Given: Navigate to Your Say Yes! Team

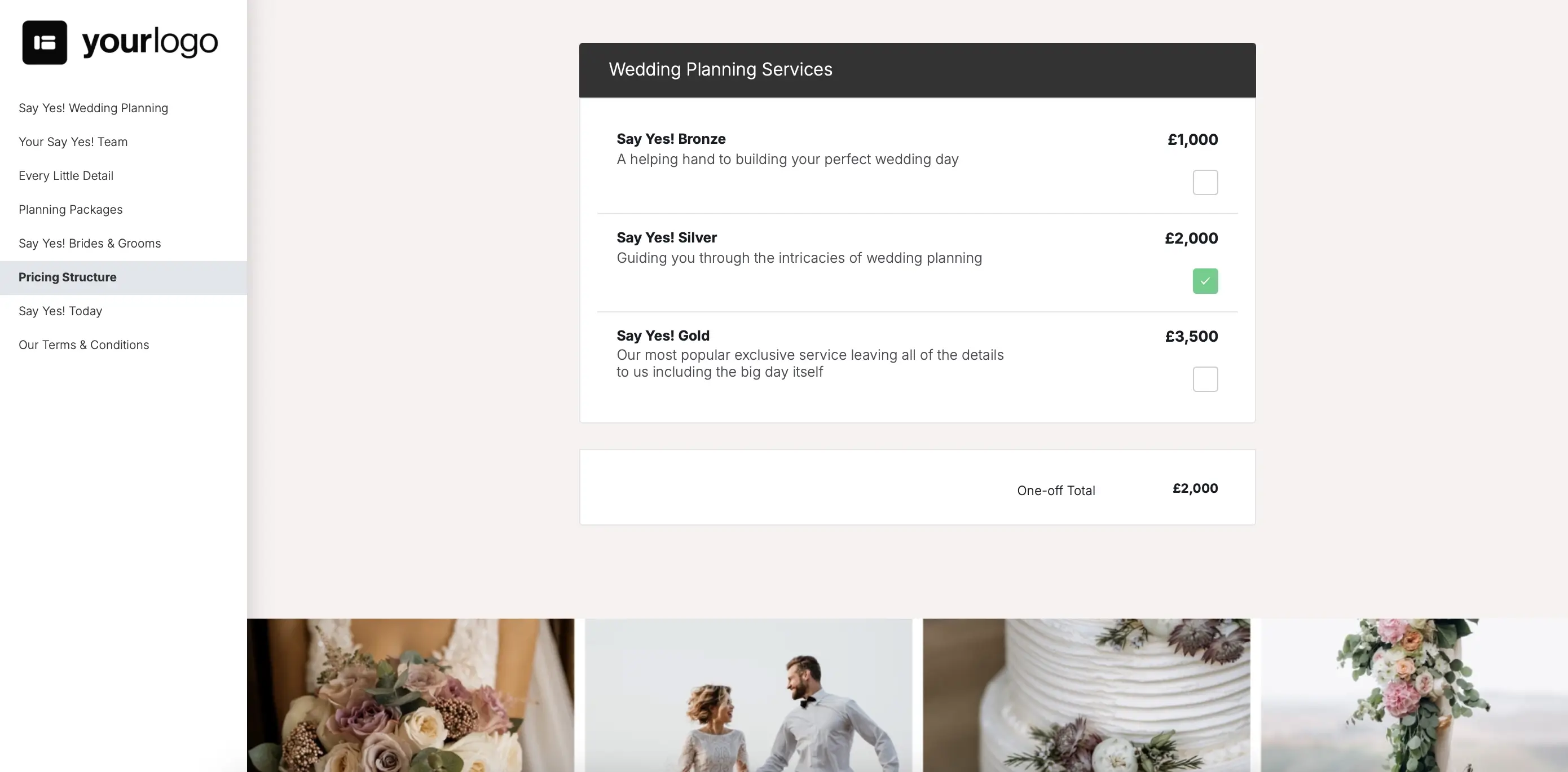Looking at the screenshot, I should (73, 142).
